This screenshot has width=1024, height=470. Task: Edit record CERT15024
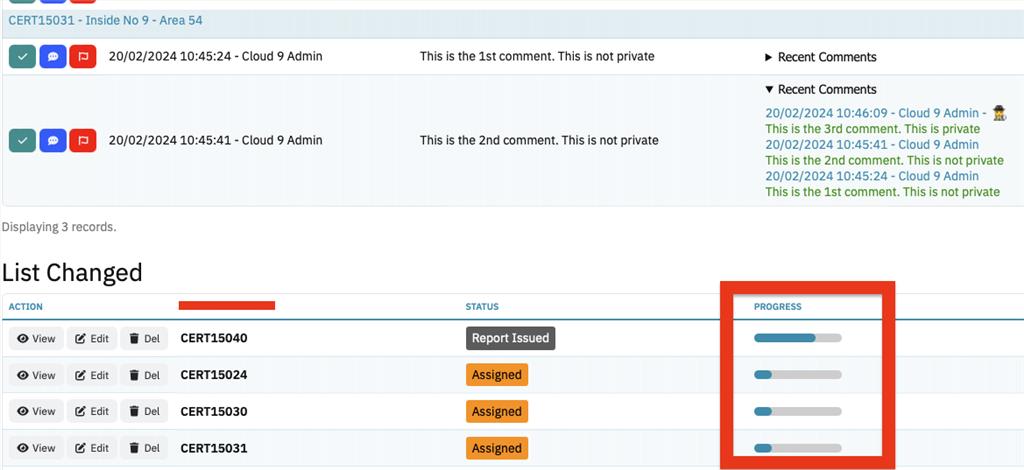point(92,376)
